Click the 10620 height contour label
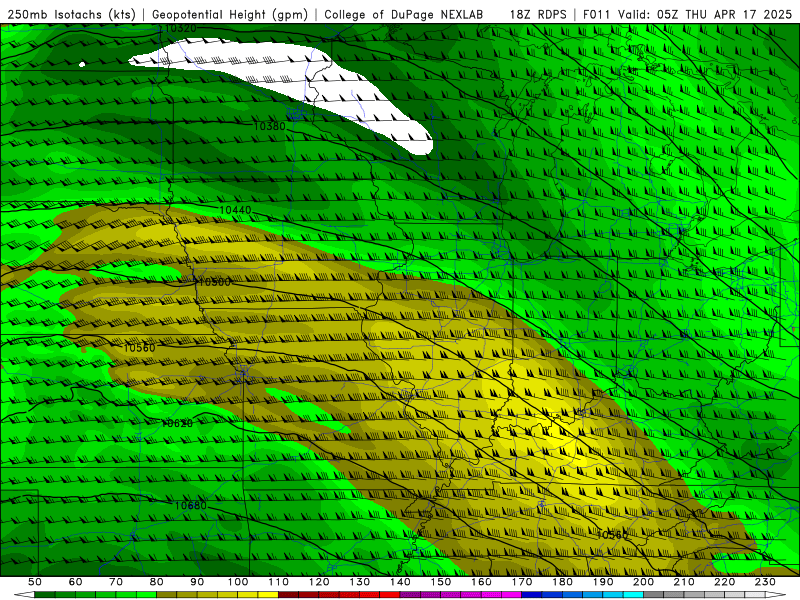The width and height of the screenshot is (800, 600). (177, 423)
